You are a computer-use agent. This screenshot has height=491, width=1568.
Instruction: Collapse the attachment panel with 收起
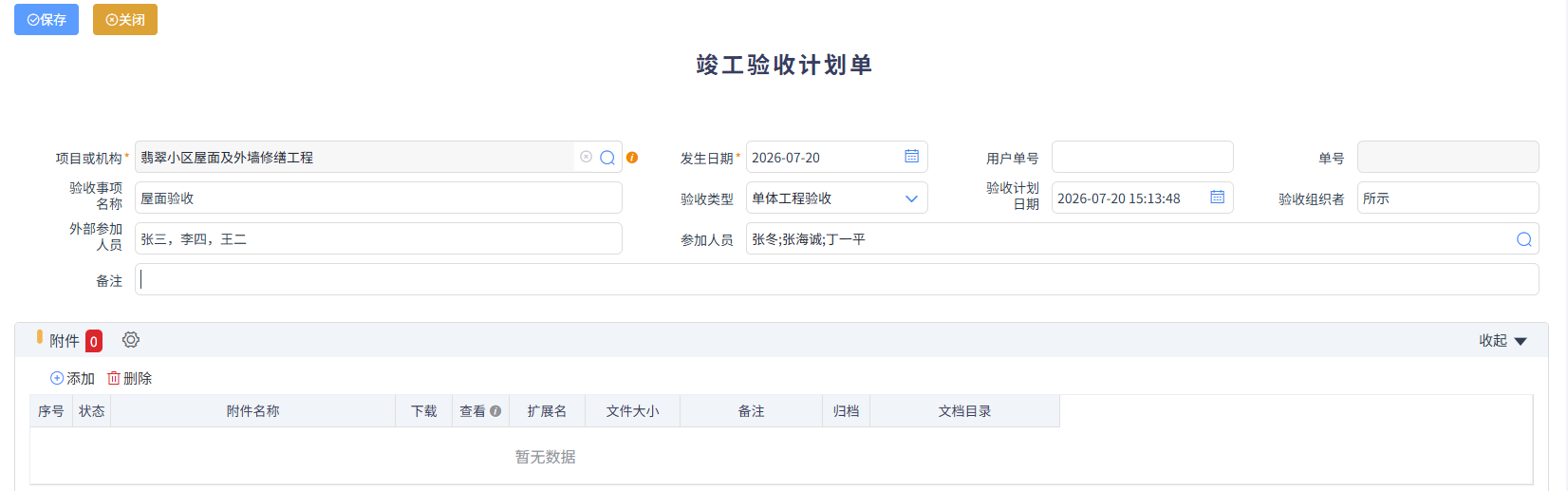[x=1503, y=340]
